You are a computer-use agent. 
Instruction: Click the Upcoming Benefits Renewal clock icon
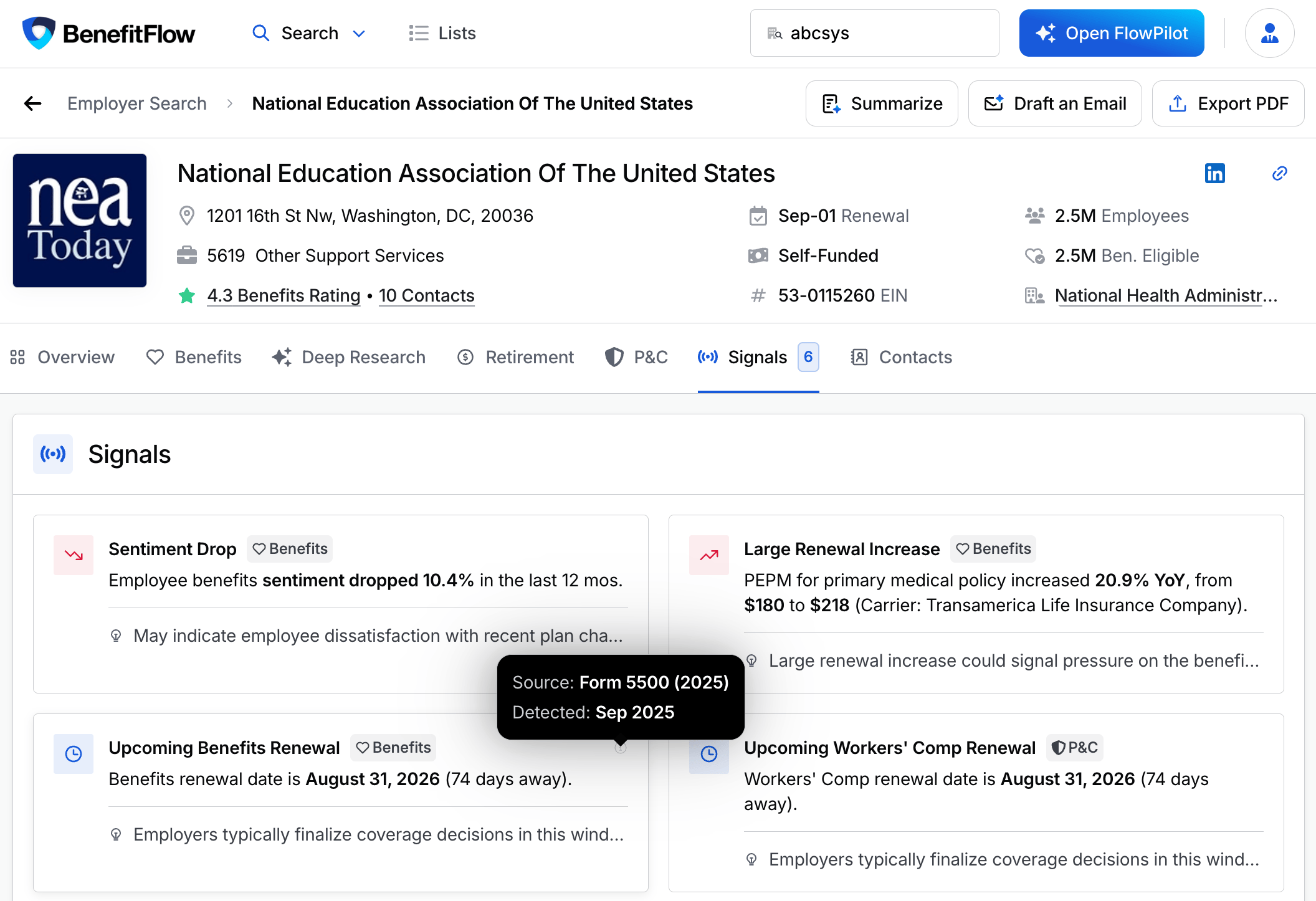tap(74, 754)
